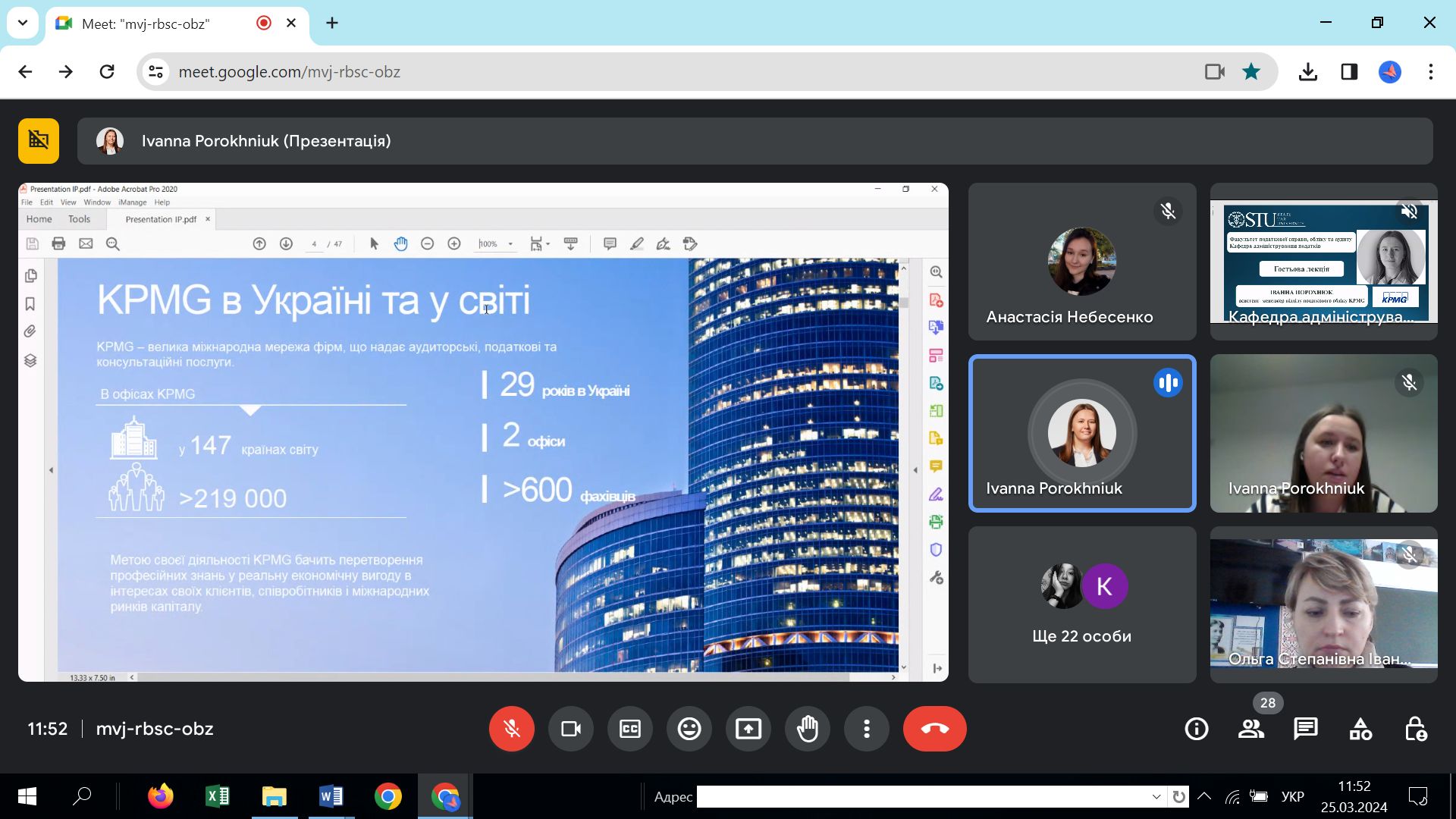Bookmark star in the address bar

(x=1251, y=72)
